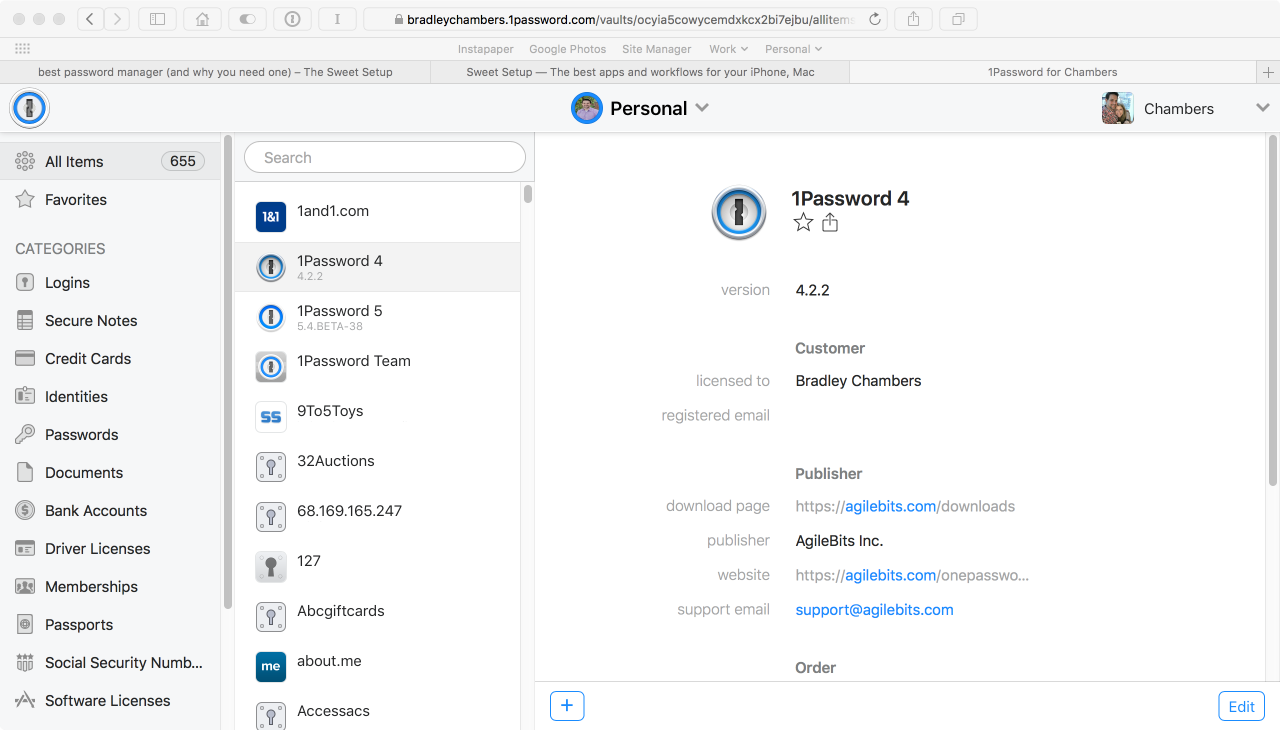Go to Safari home page

203,19
